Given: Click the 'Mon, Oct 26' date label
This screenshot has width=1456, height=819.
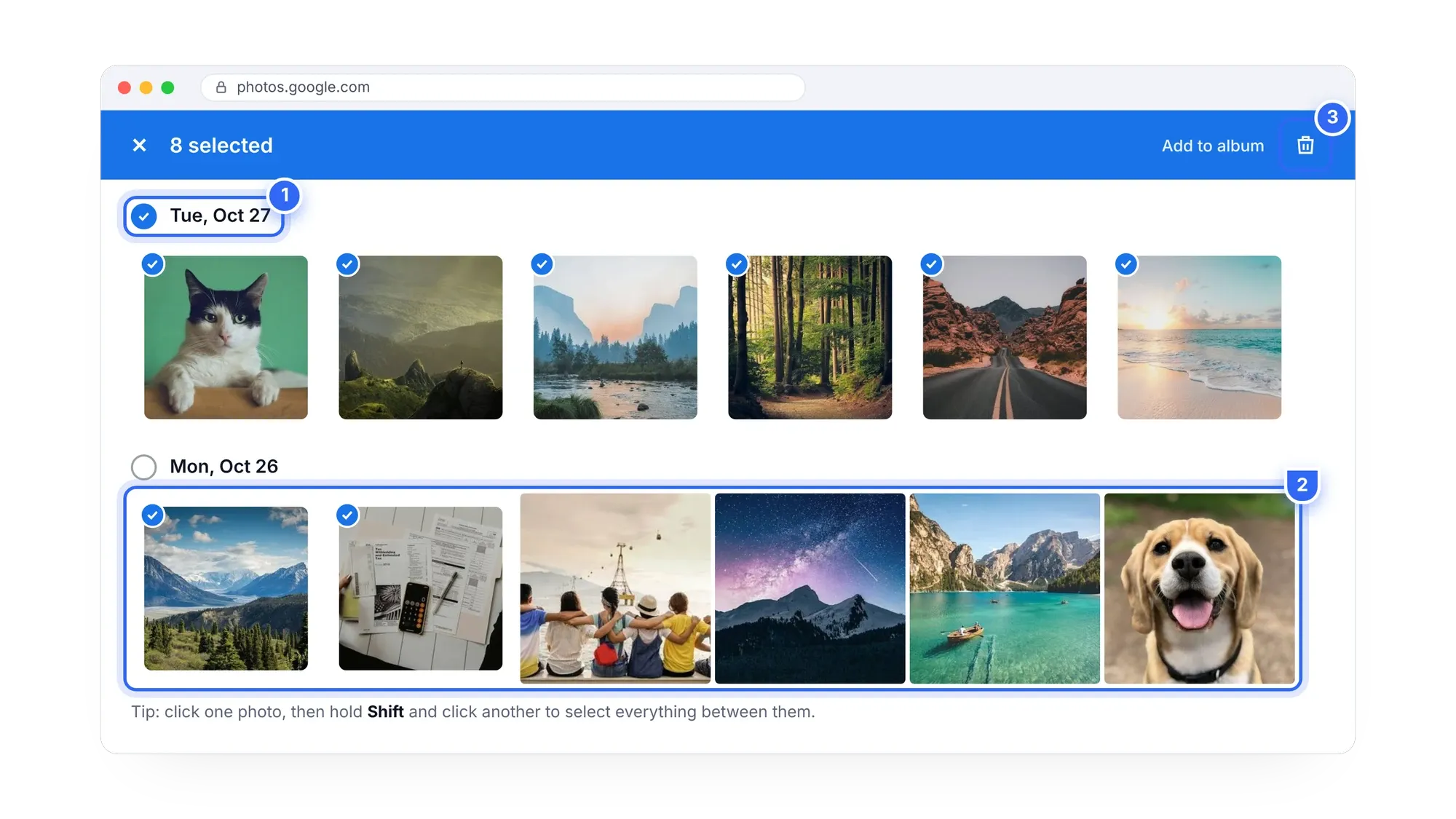Looking at the screenshot, I should coord(223,467).
